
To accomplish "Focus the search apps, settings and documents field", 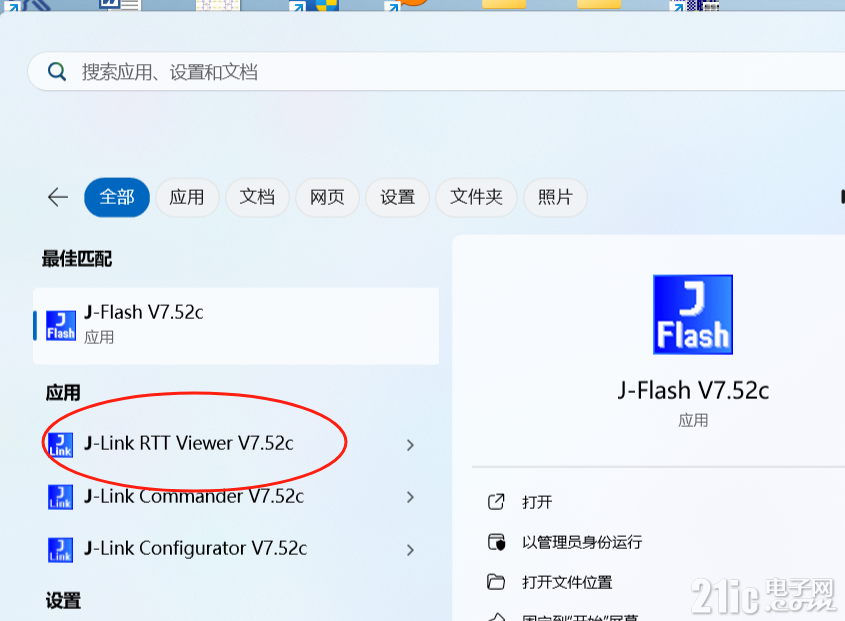I will (437, 71).
